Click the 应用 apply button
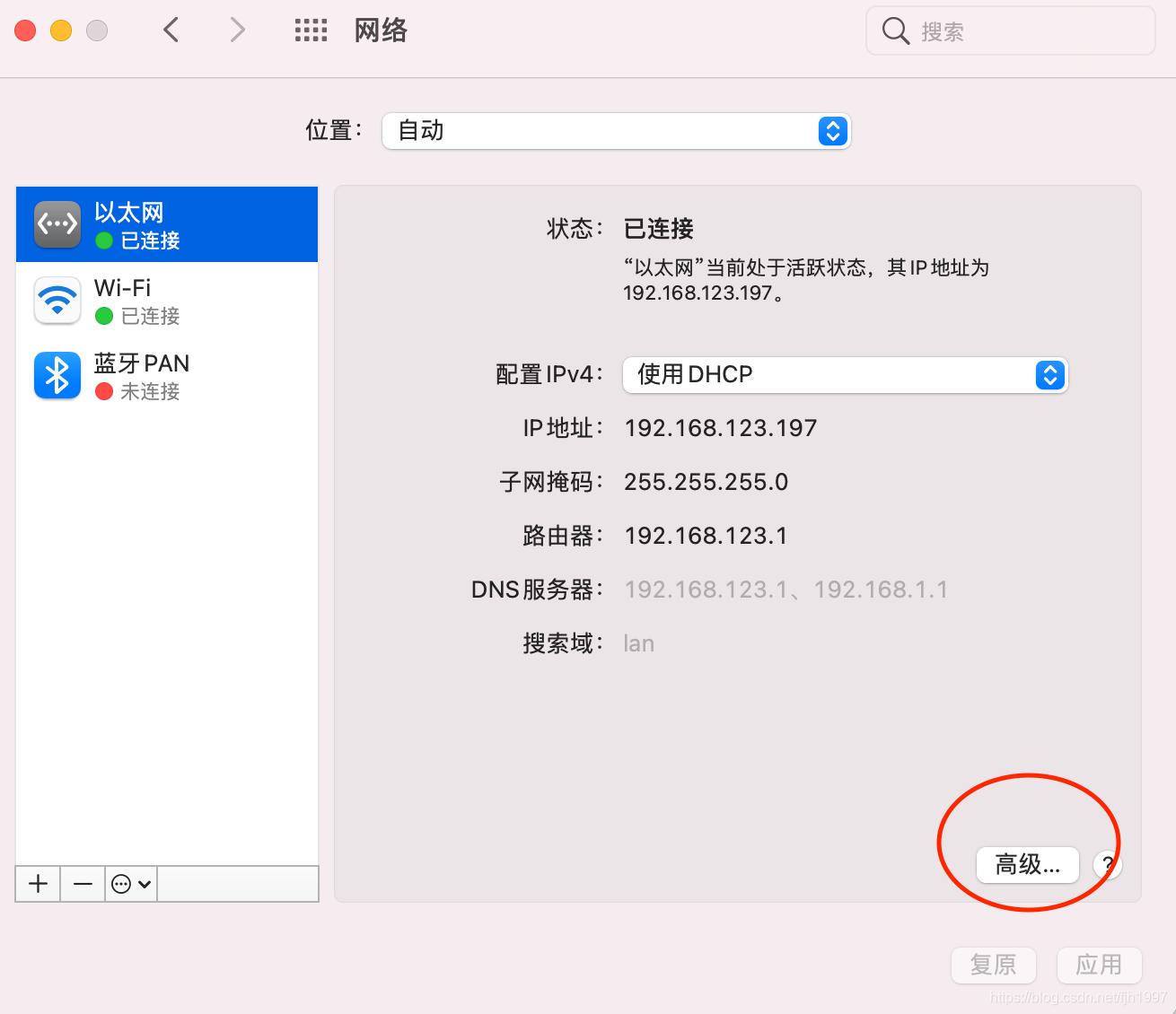The image size is (1176, 1014). pos(1099,965)
